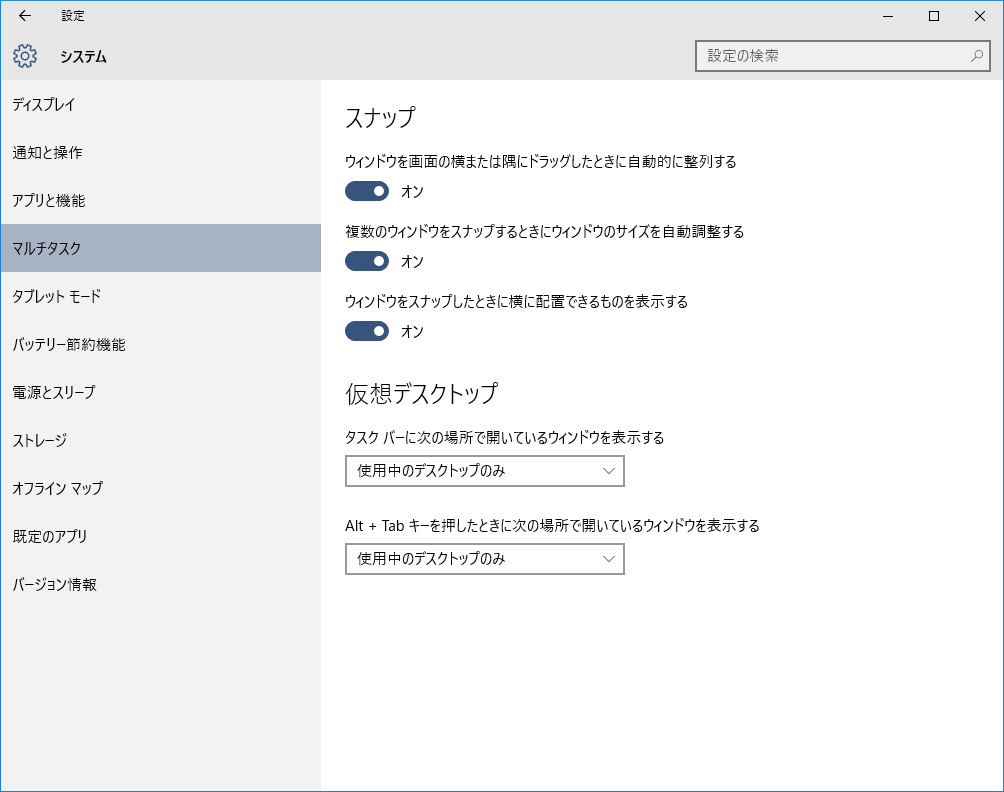The image size is (1004, 792).
Task: Click the search magnifier icon
Action: pos(976,56)
